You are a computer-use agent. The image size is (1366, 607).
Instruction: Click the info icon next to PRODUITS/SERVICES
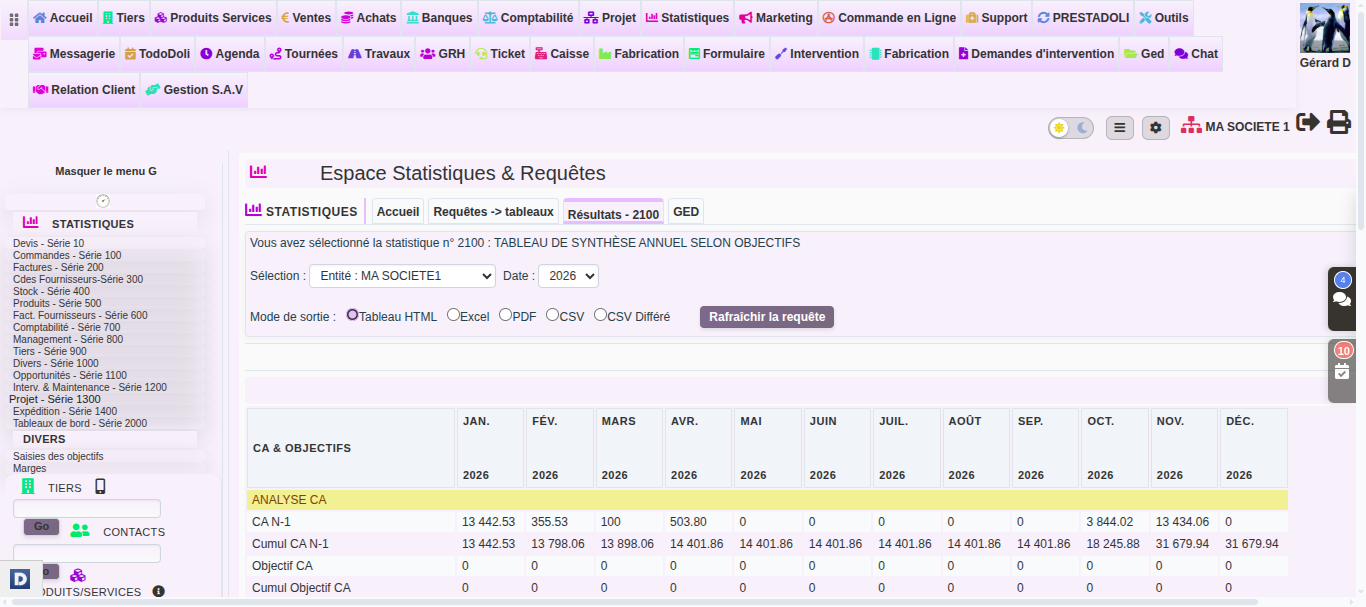[x=158, y=591]
